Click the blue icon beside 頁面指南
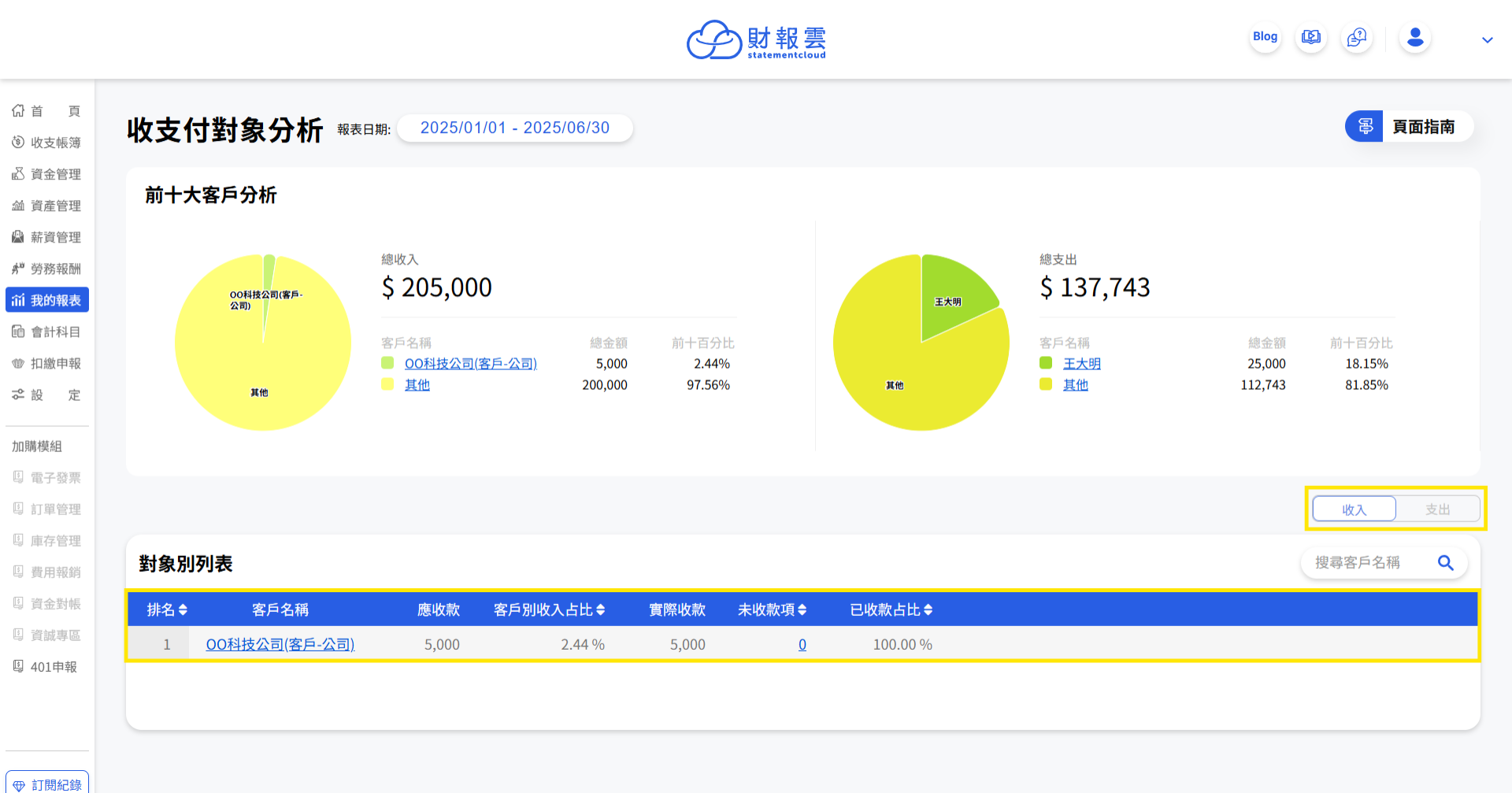Image resolution: width=1512 pixels, height=793 pixels. pyautogui.click(x=1365, y=127)
